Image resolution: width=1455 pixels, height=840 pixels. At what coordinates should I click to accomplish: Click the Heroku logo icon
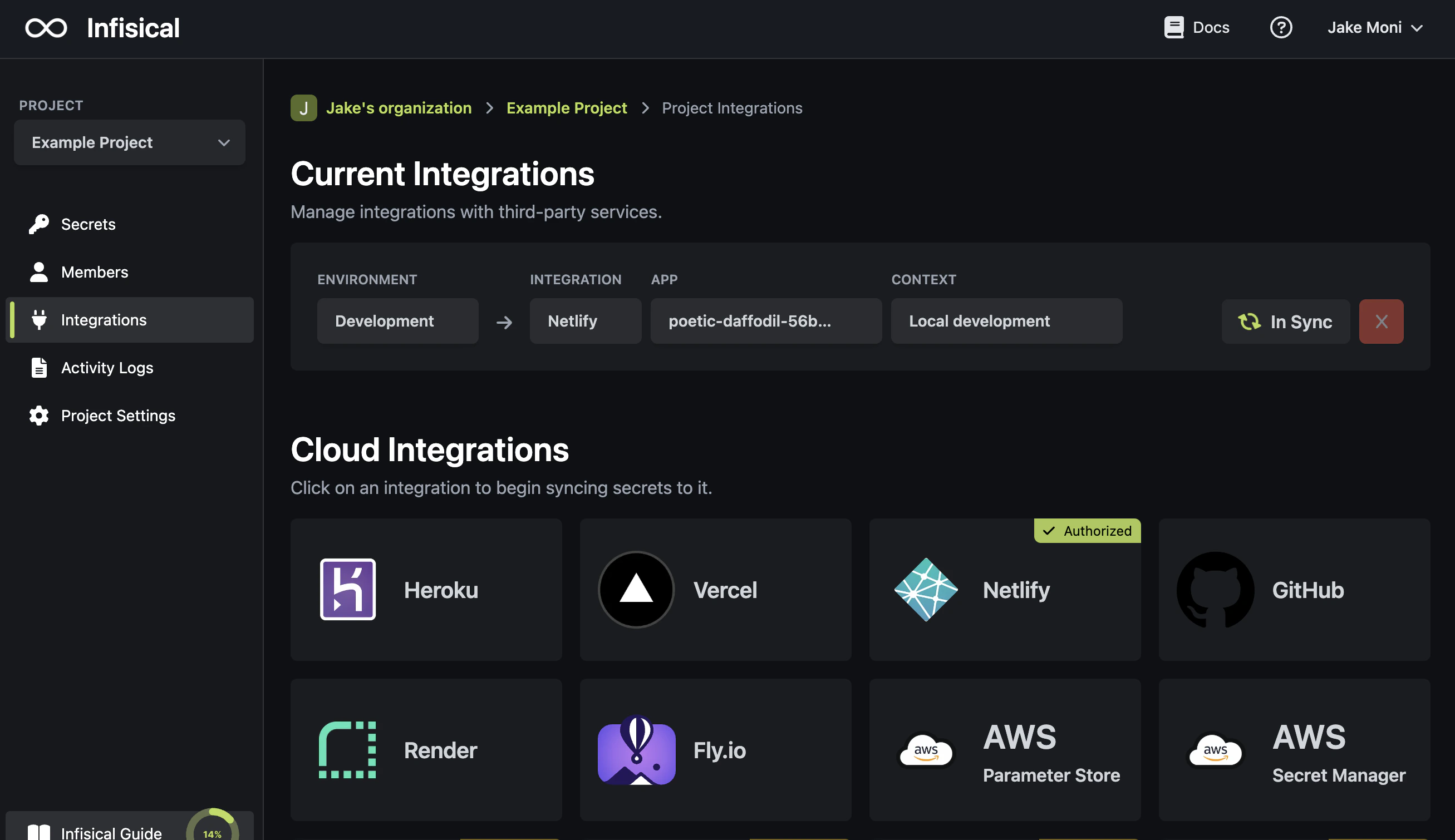(347, 589)
